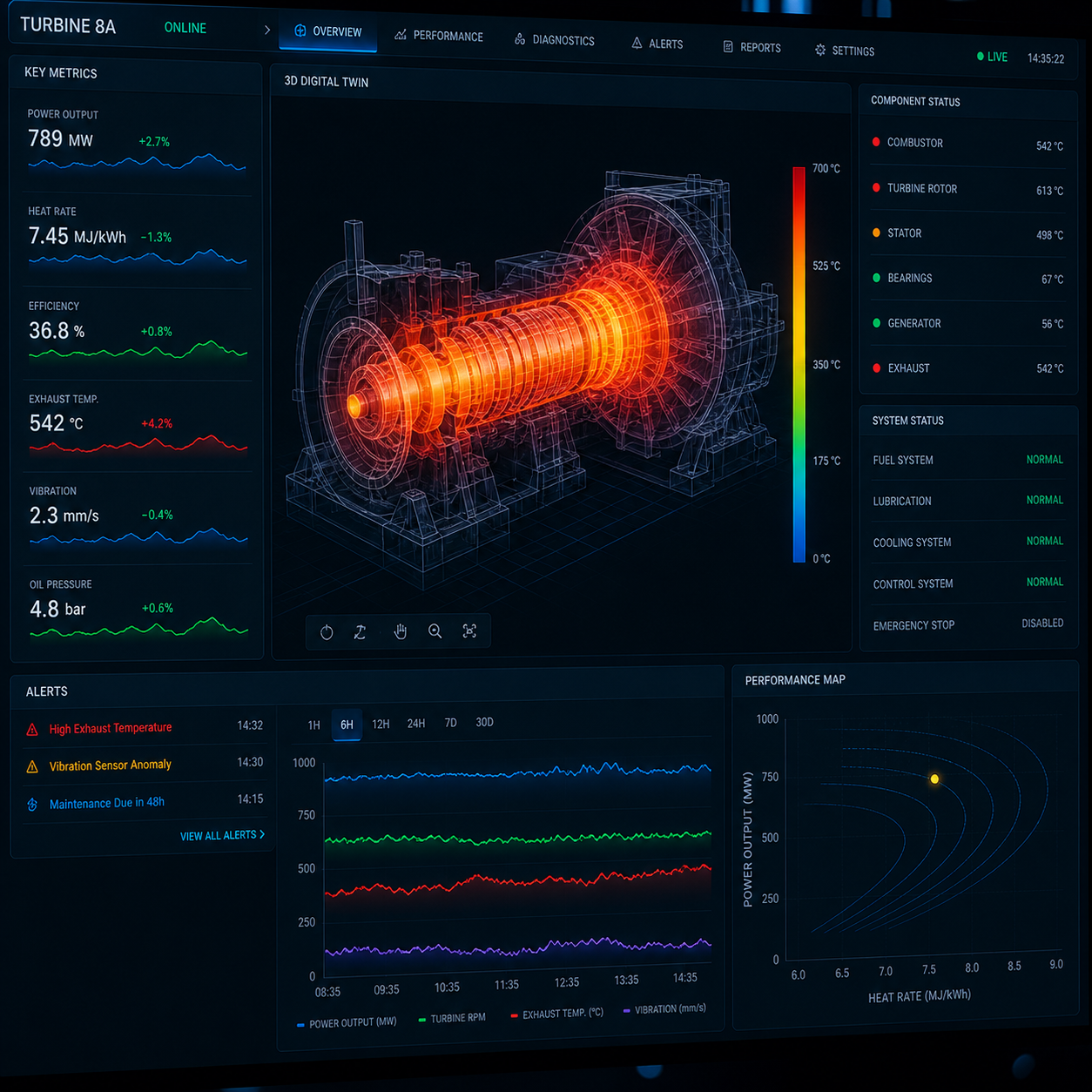Click the ONLINE status label
This screenshot has height=1092, width=1092.
(185, 28)
